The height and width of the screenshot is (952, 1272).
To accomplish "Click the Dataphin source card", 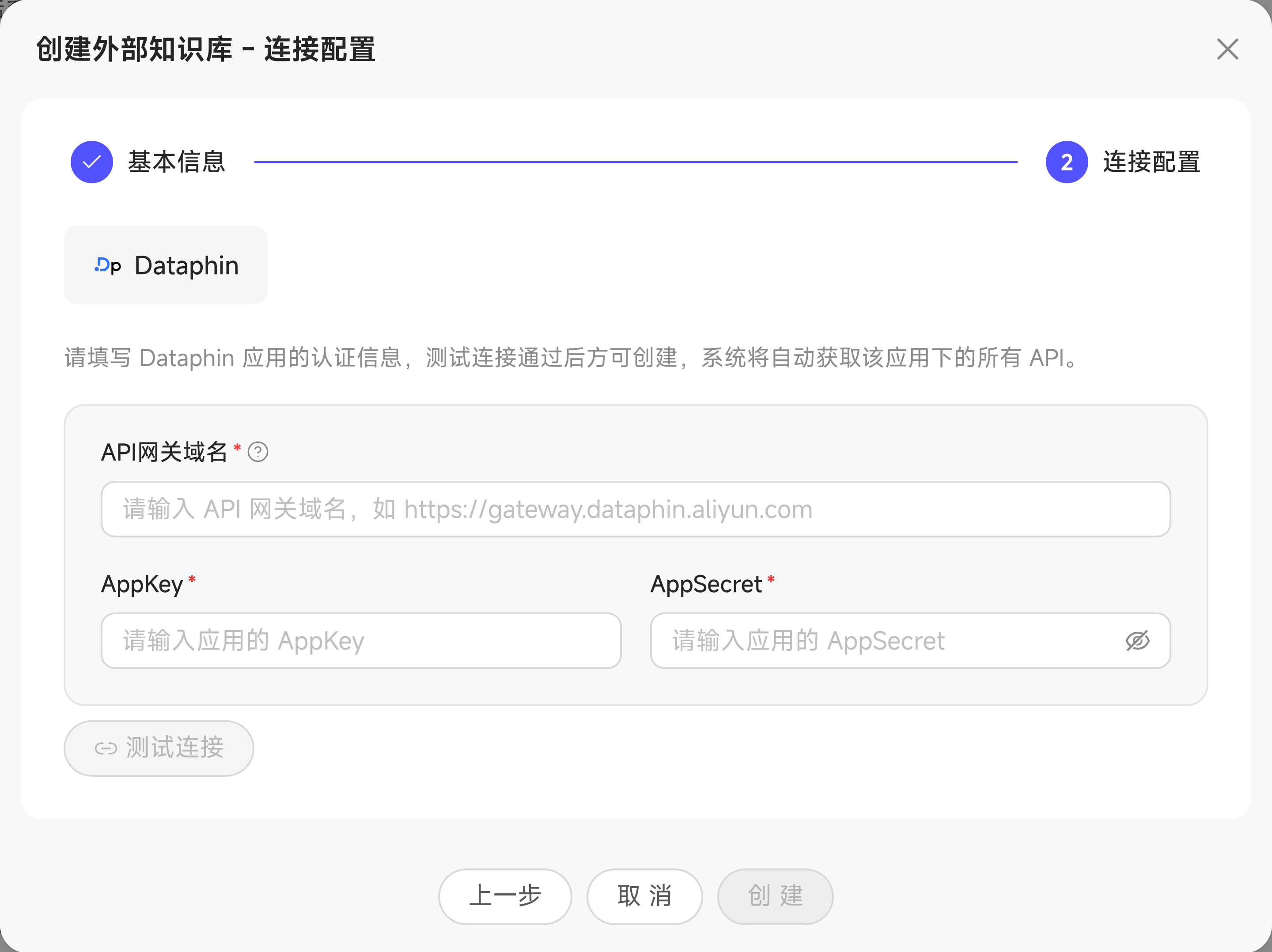I will (166, 265).
